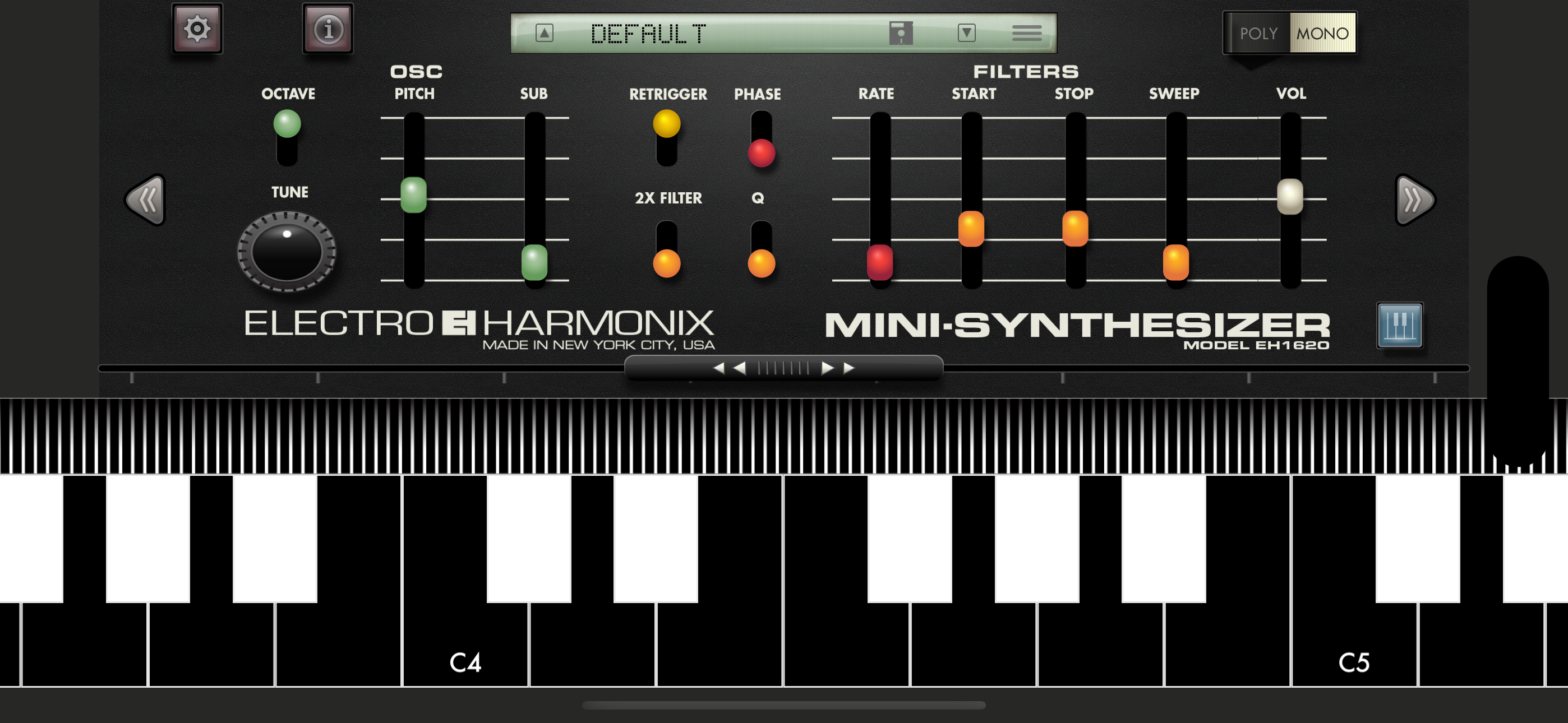
Task: Toggle the 2X FILTER switch
Action: (x=667, y=249)
